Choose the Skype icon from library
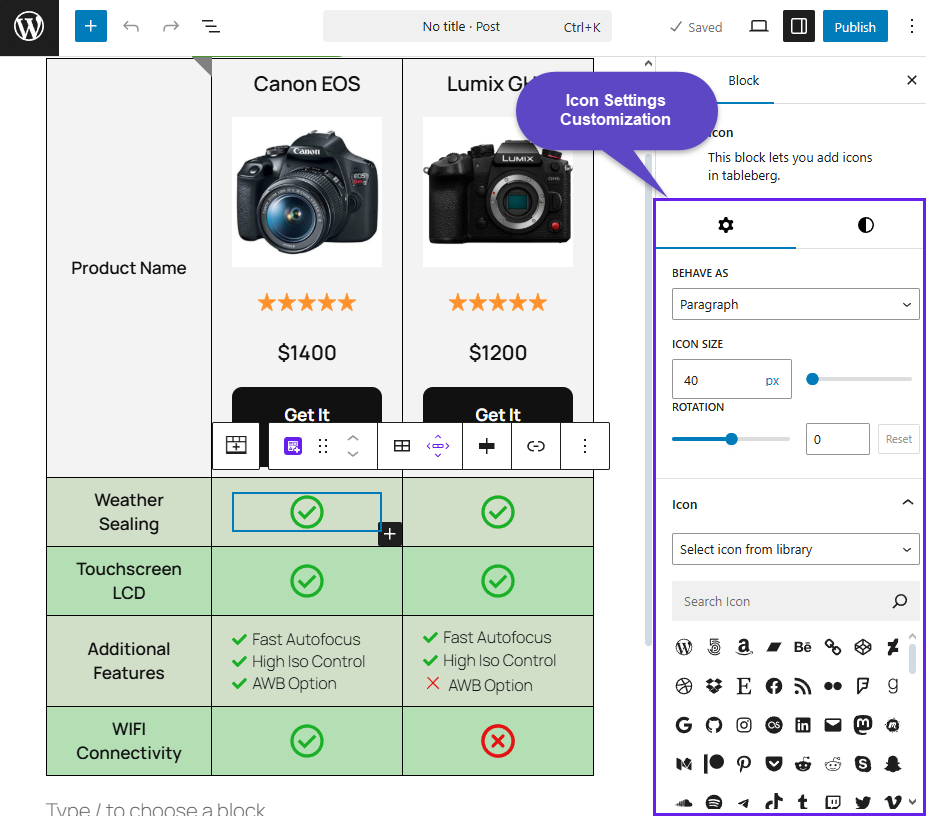Viewport: 926px width, 816px height. [x=863, y=764]
